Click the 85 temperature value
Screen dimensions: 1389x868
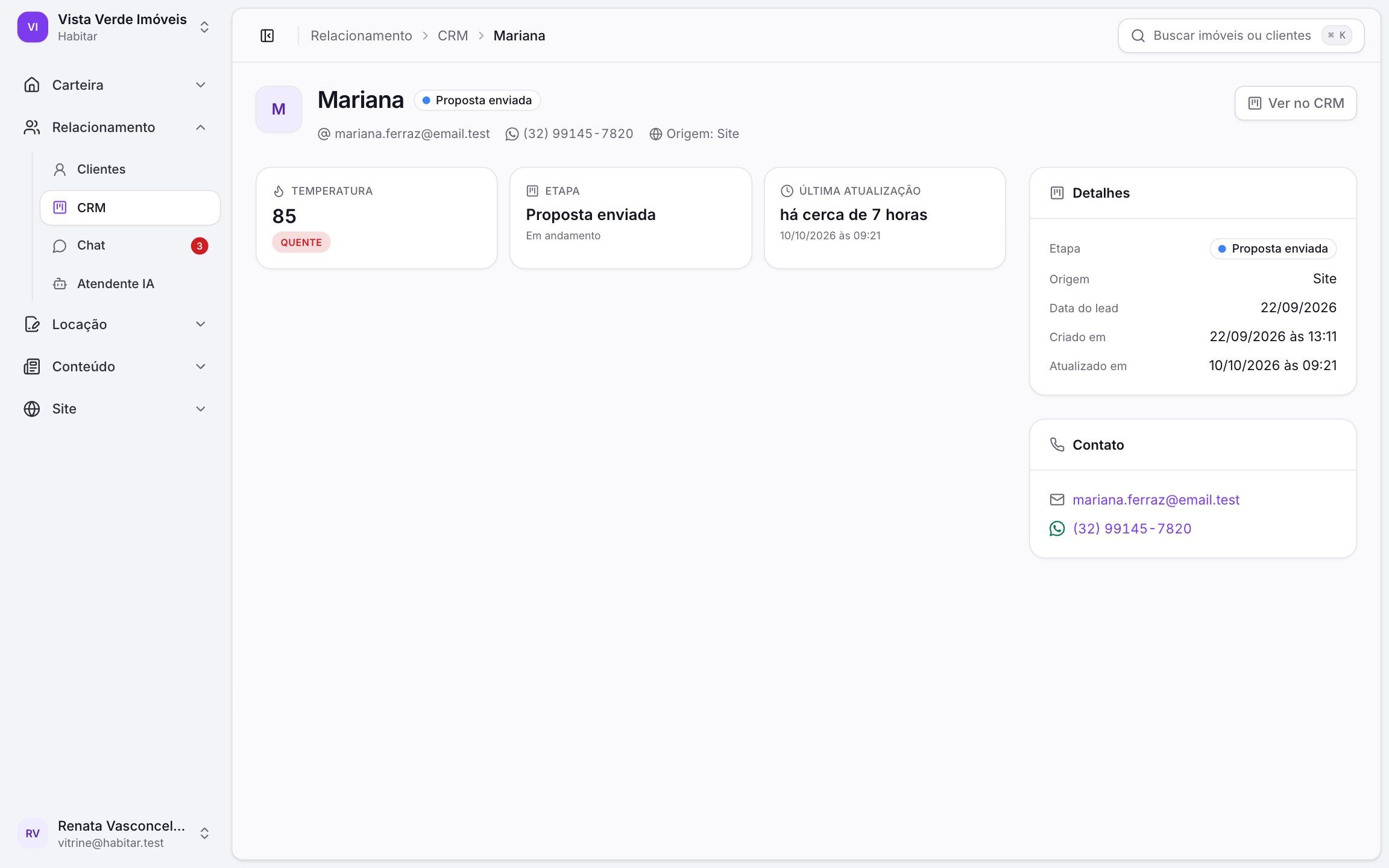point(284,216)
